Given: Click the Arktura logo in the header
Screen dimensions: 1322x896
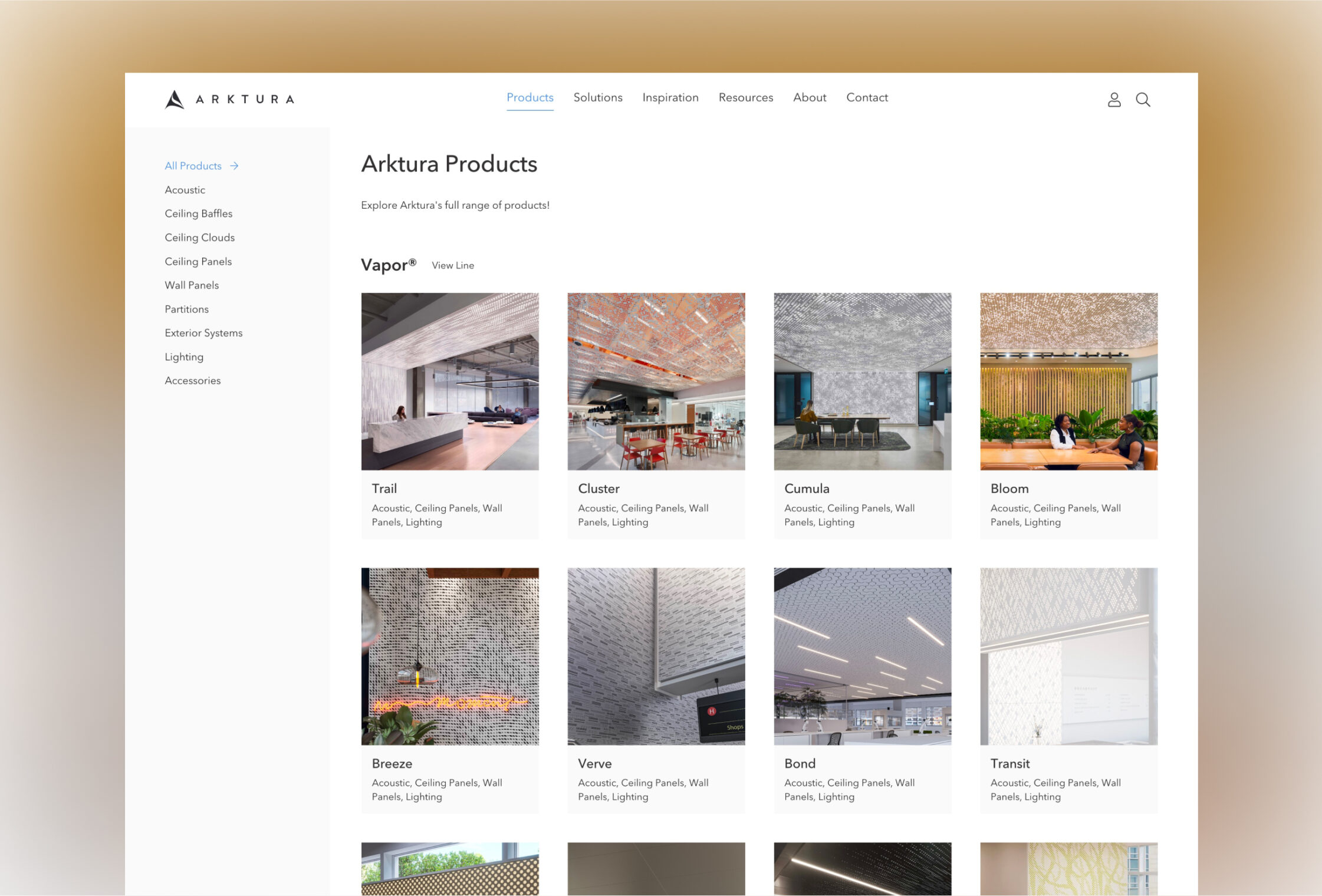Looking at the screenshot, I should [x=229, y=99].
